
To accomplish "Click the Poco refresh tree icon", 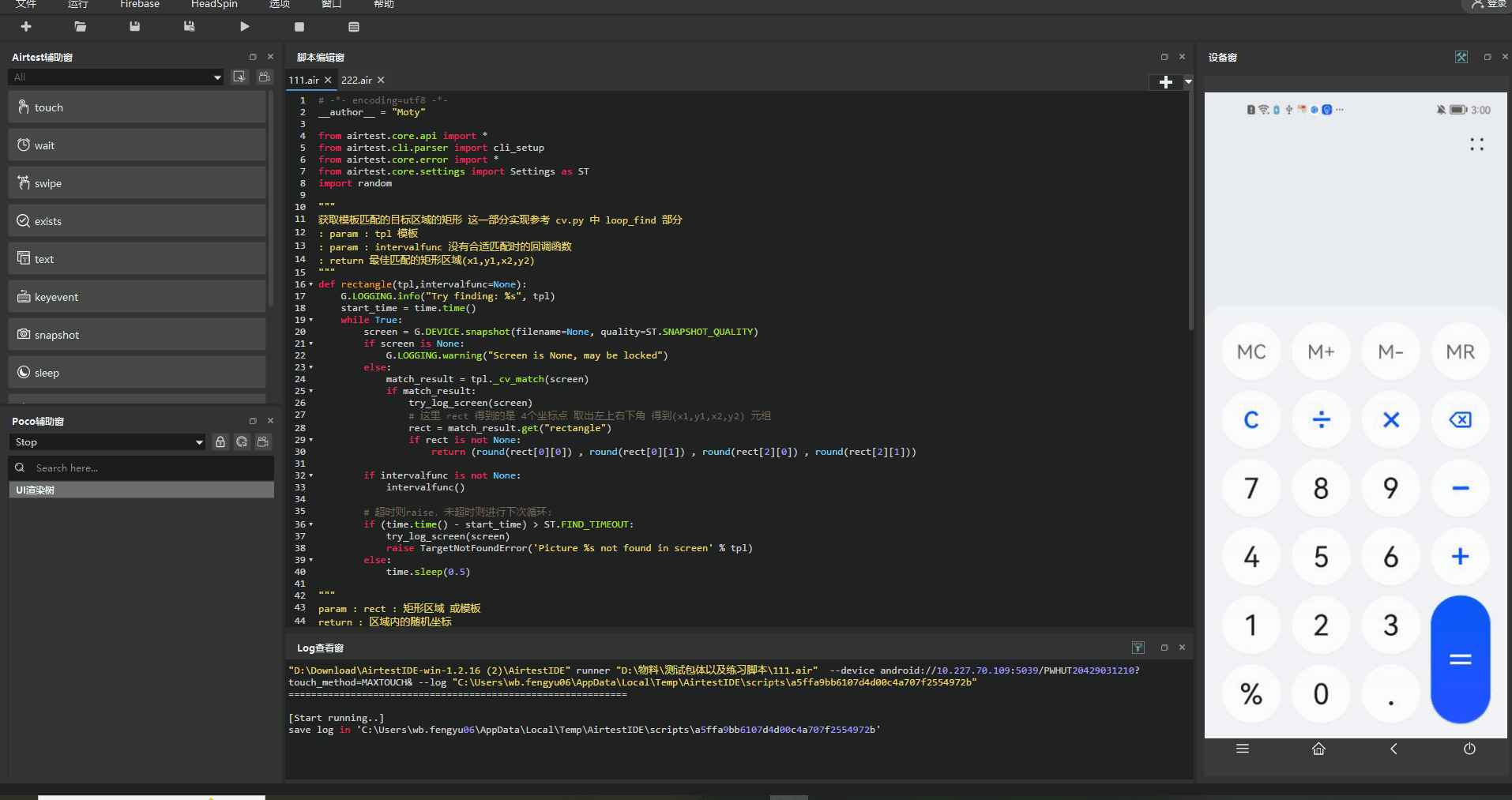I will click(242, 442).
